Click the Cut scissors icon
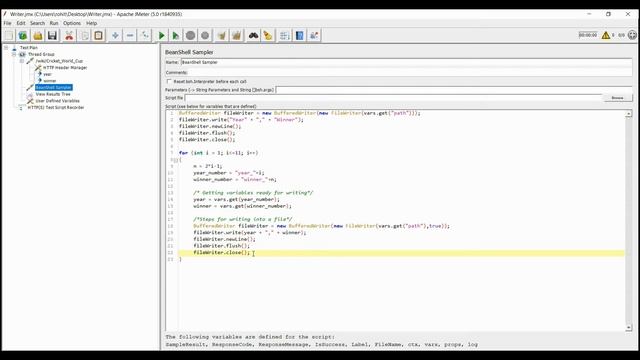Viewport: 640px width, 360px height. click(x=69, y=36)
